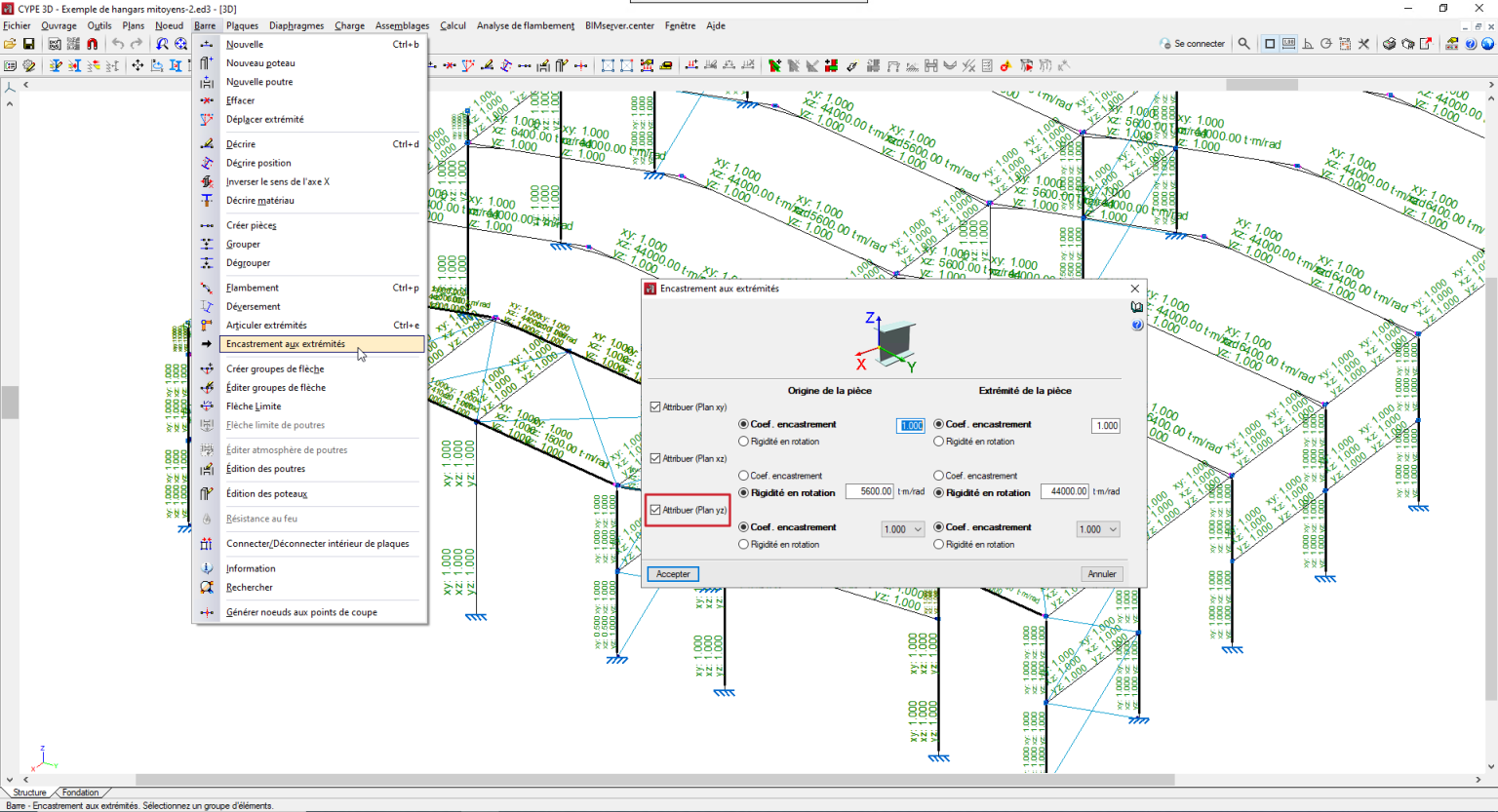Viewport: 1498px width, 812px height.
Task: Open the Calcul menu
Action: coord(453,25)
